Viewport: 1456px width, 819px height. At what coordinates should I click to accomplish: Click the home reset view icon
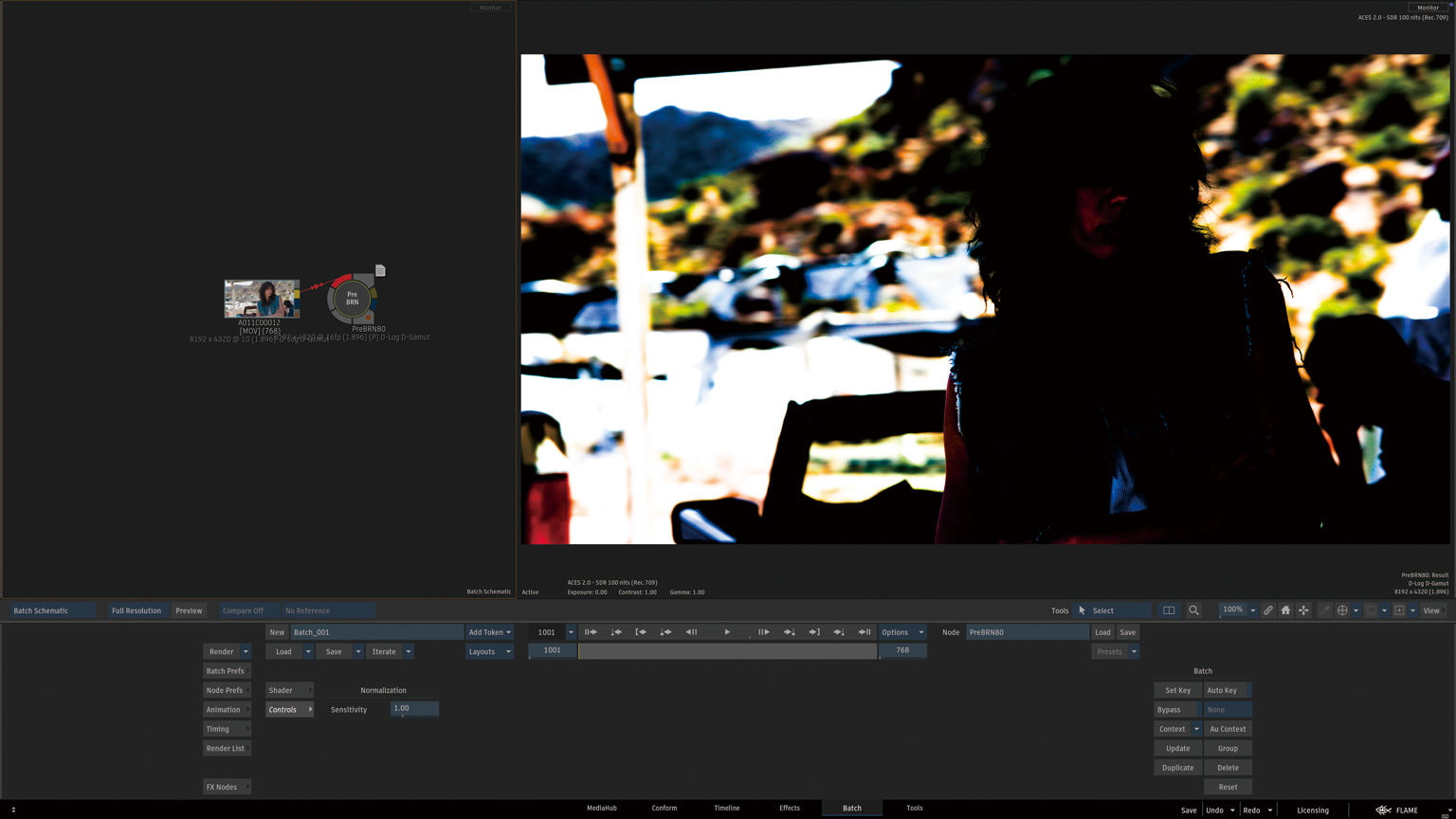point(1285,610)
